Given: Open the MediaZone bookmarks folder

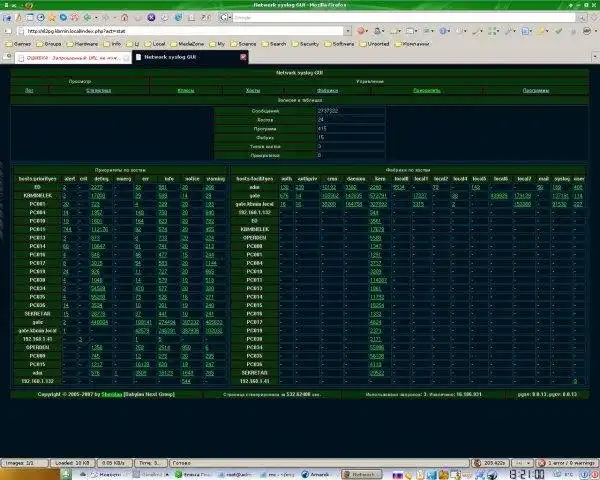Looking at the screenshot, I should (187, 44).
